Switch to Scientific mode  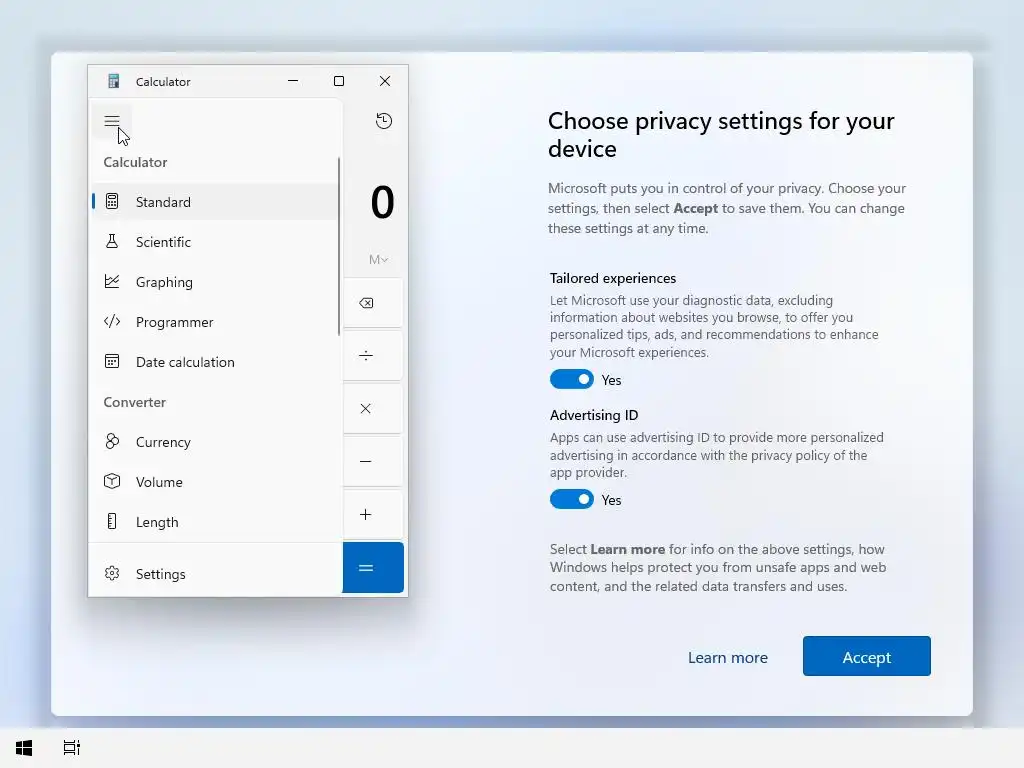(x=215, y=242)
